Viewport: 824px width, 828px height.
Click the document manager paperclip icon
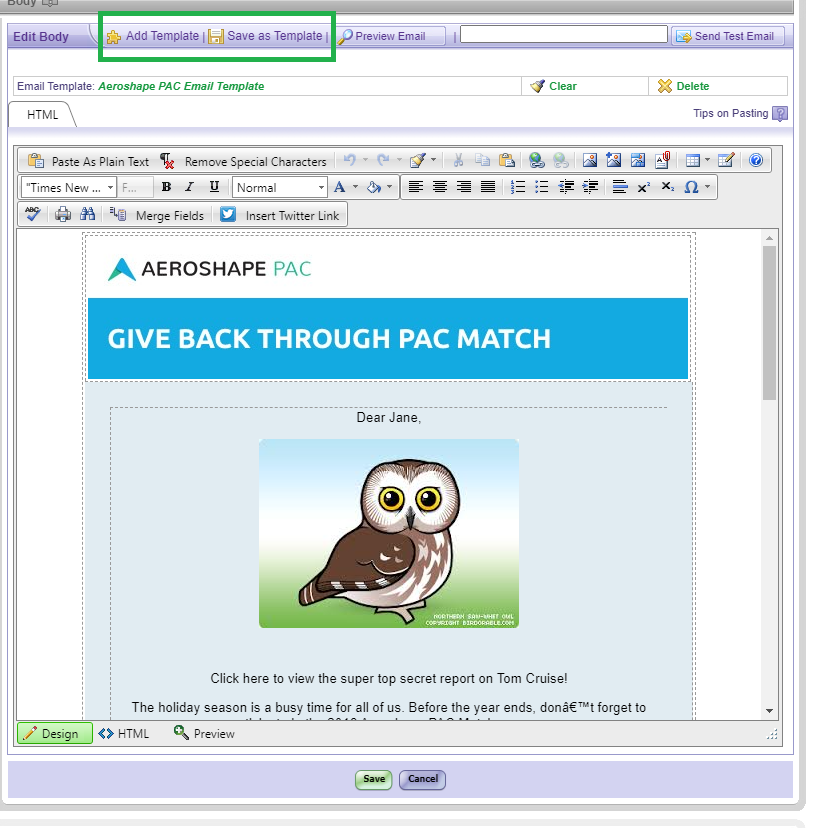(x=662, y=160)
